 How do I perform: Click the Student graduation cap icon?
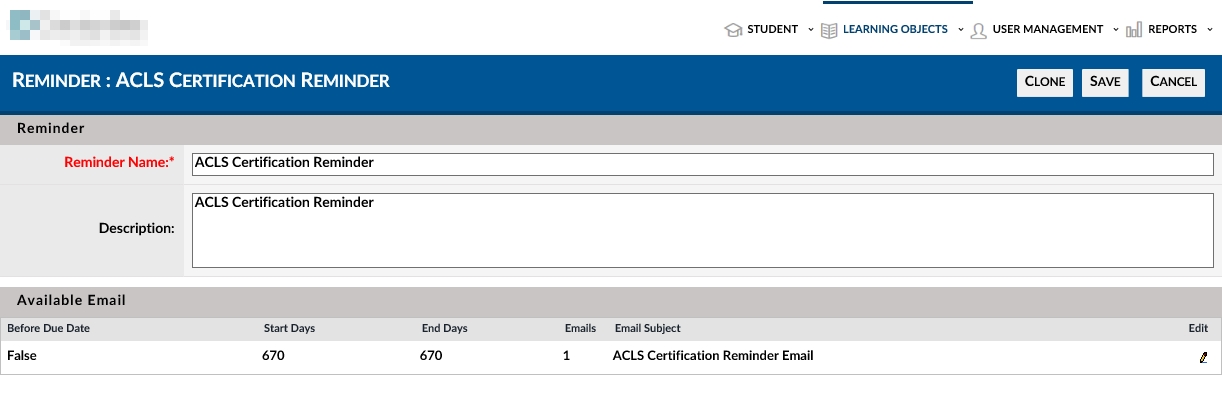[x=733, y=30]
